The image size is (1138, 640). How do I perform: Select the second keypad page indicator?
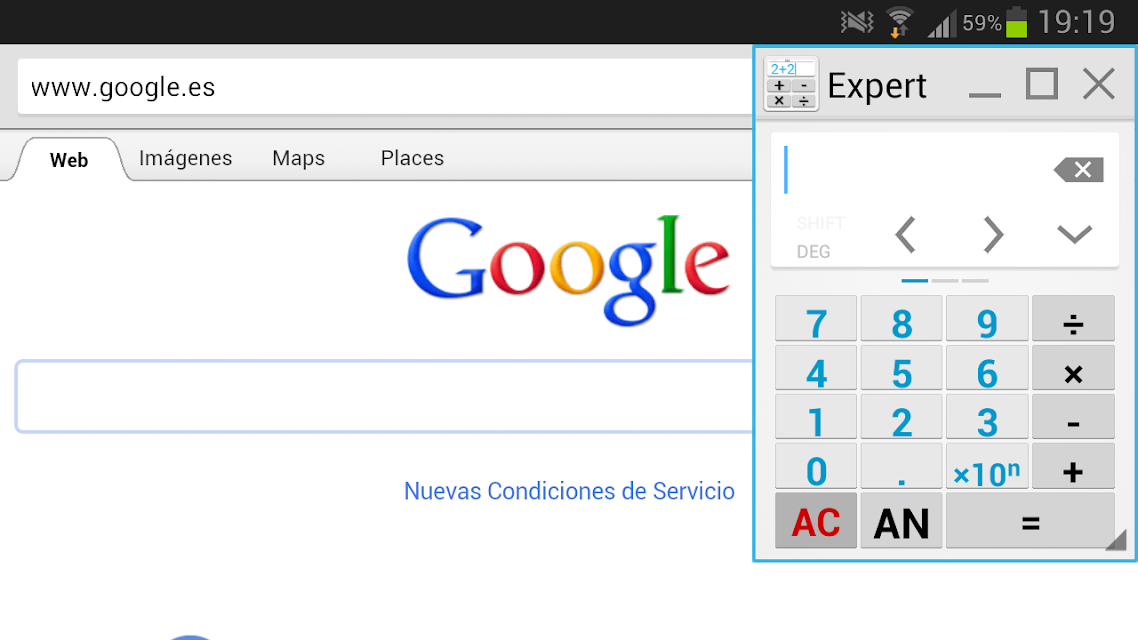pos(945,280)
